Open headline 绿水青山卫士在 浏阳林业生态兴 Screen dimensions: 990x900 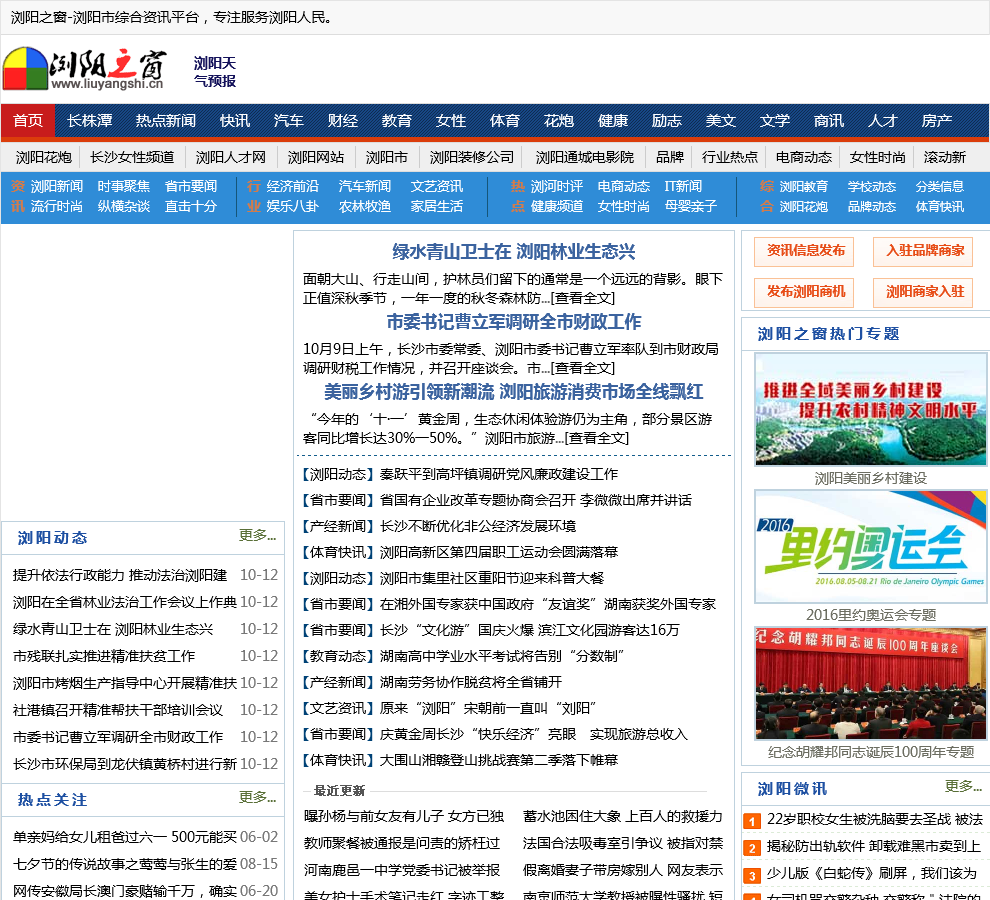[x=513, y=252]
